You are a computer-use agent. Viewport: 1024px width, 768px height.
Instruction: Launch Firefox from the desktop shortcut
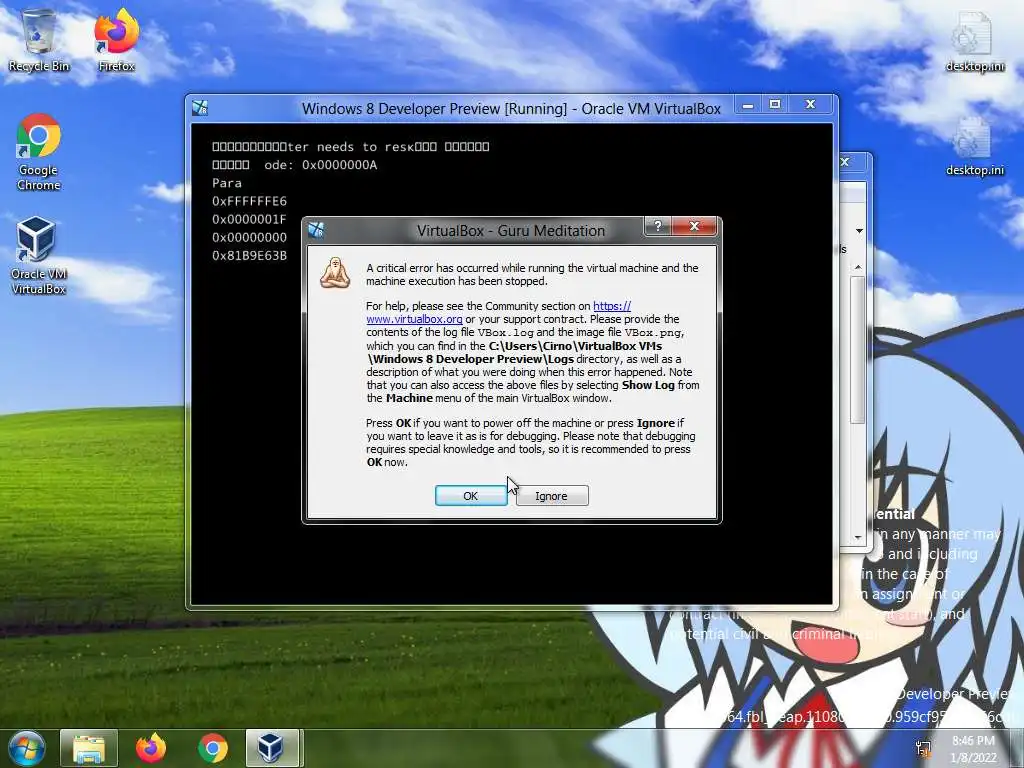tap(116, 39)
